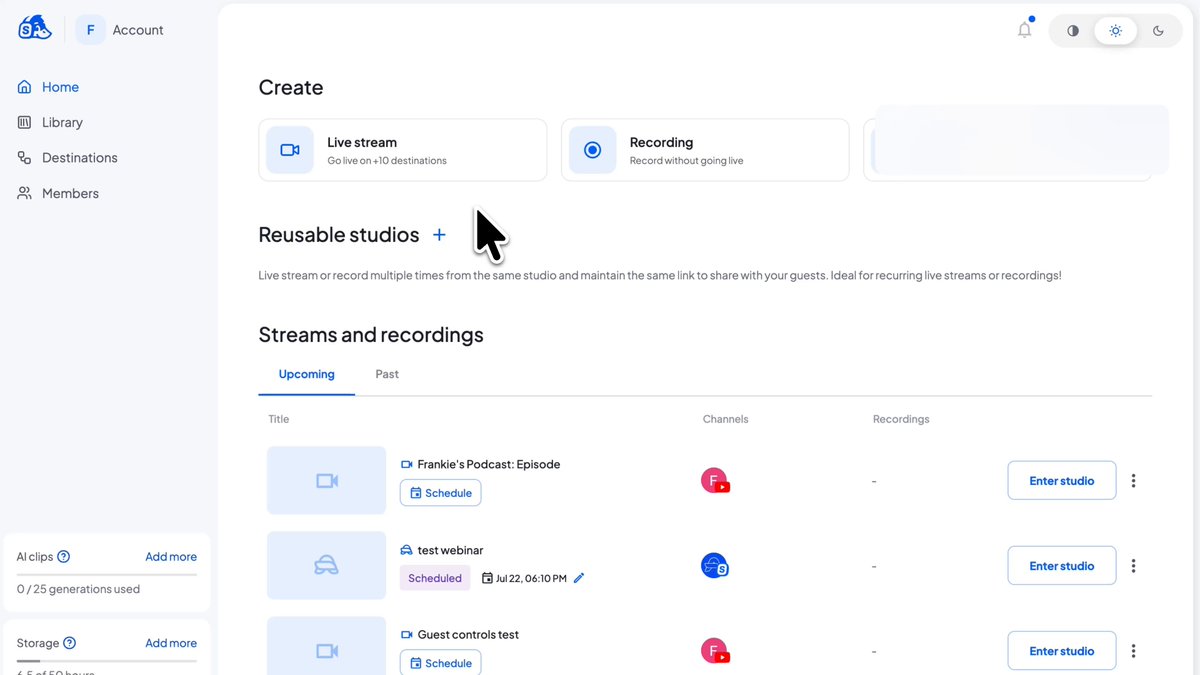
Task: Open Frankie's Podcast: Episode thumbnail
Action: [x=326, y=480]
